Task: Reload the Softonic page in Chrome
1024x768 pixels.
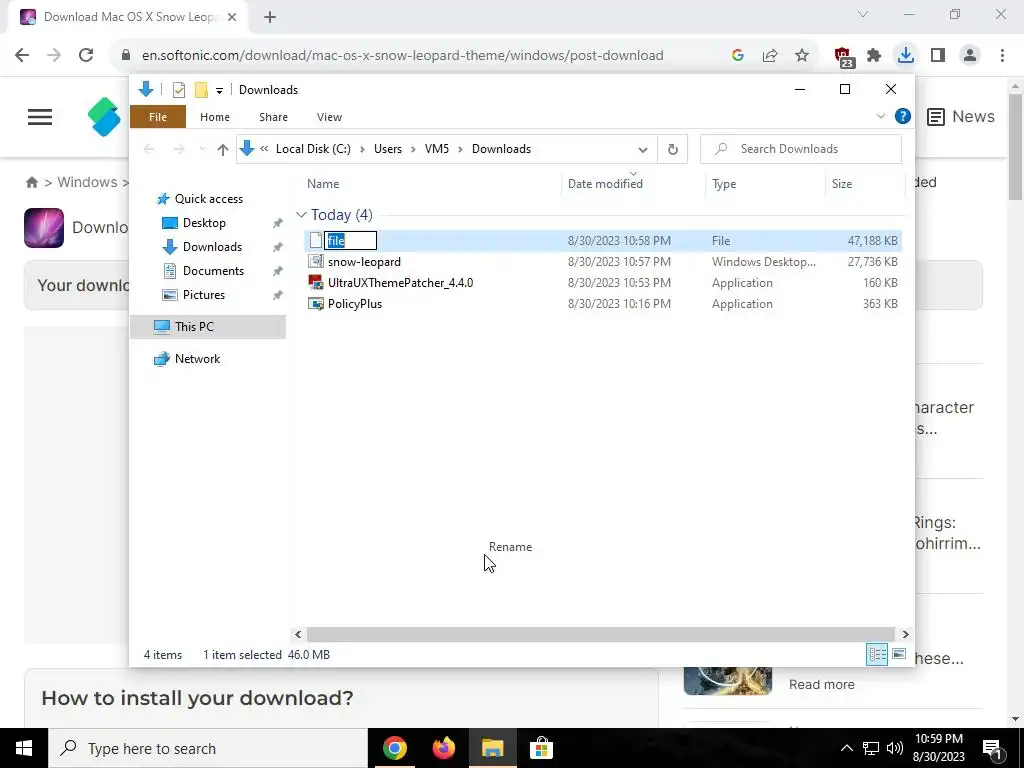Action: [x=86, y=56]
